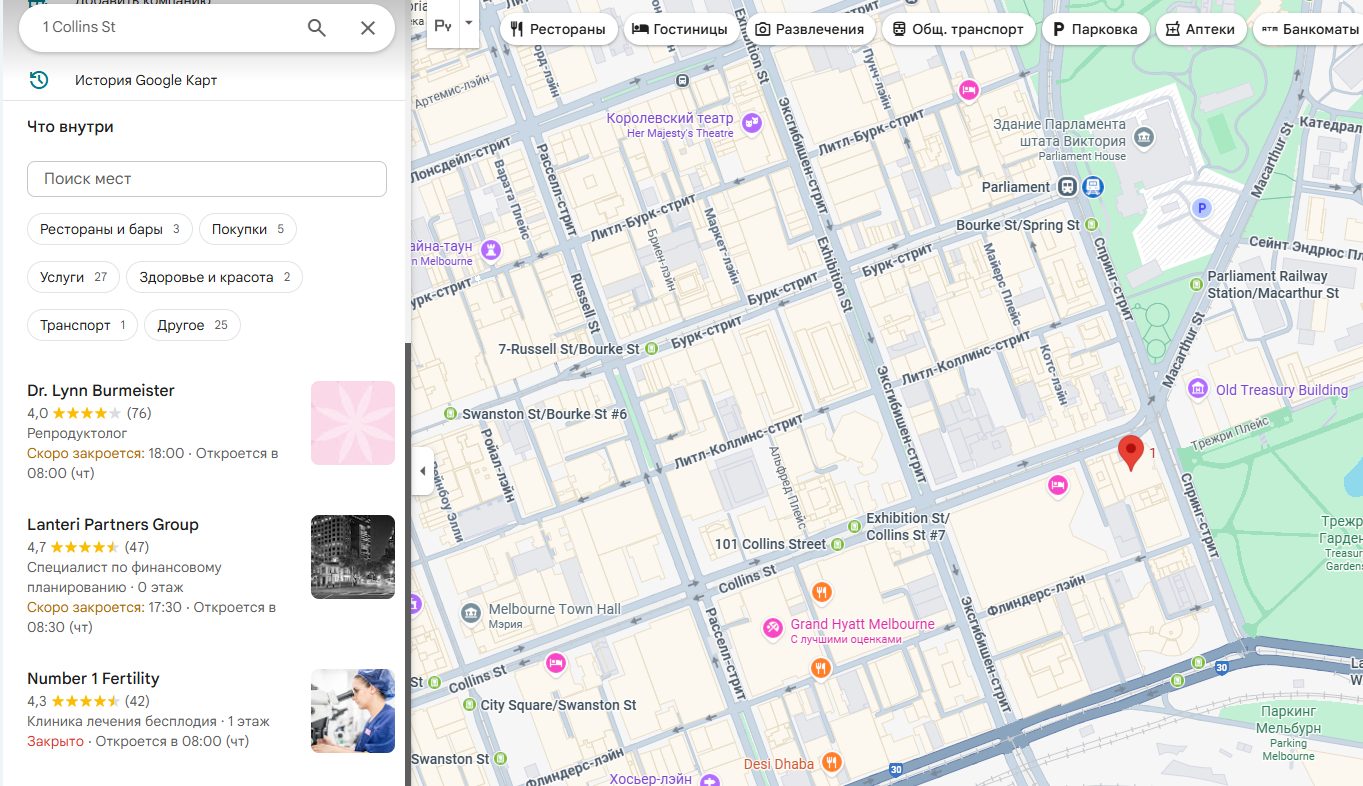1363x786 pixels.
Task: Open the Lanteri Partners Group listing
Action: click(x=205, y=575)
